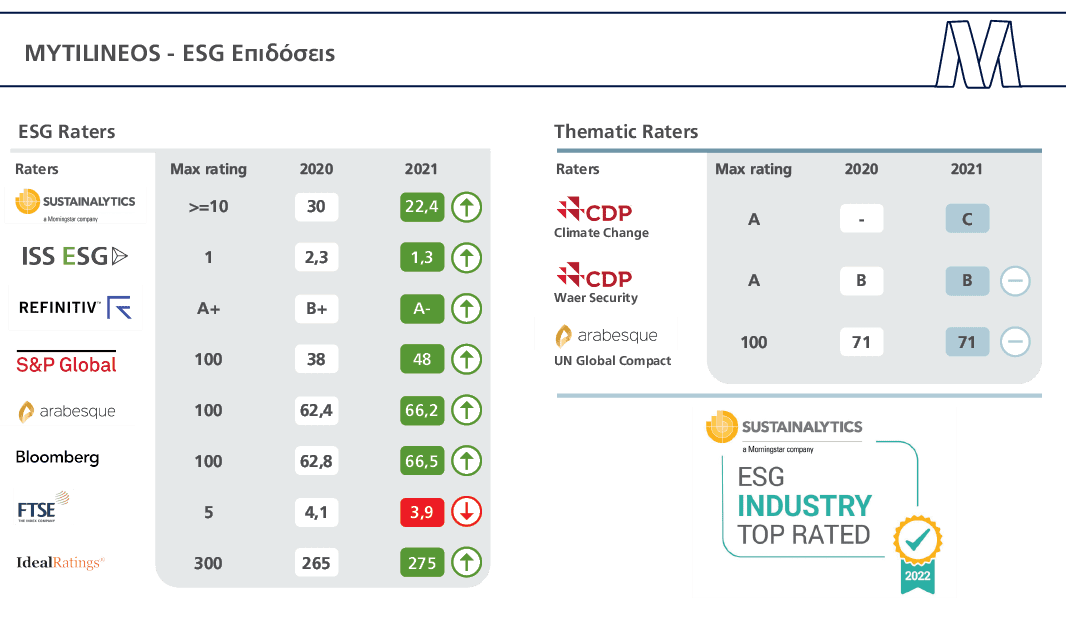Click the ISS ESG logo
Viewport: 1066px width, 633px height.
pyautogui.click(x=75, y=257)
